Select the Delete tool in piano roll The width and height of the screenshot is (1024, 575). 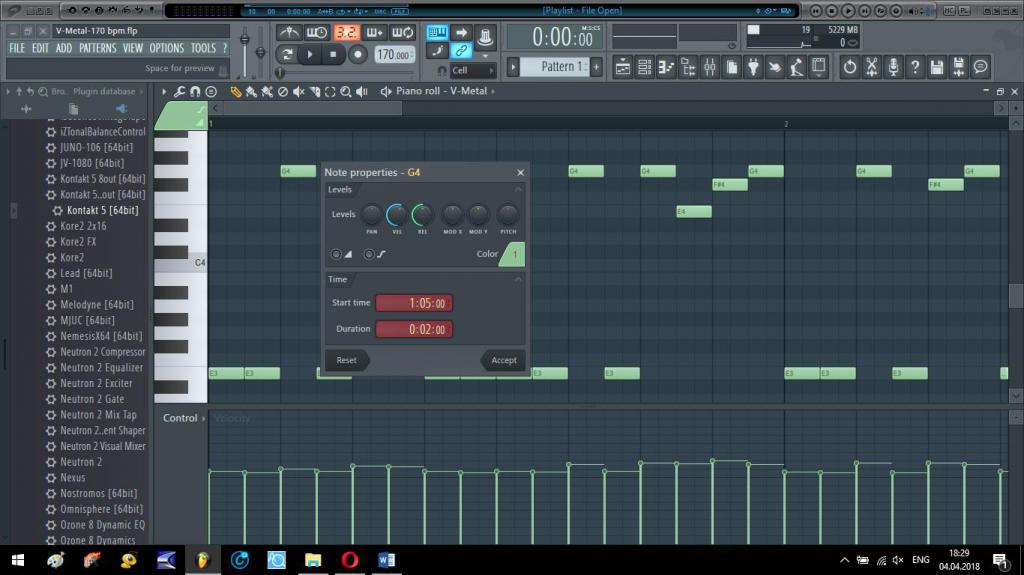coord(283,91)
